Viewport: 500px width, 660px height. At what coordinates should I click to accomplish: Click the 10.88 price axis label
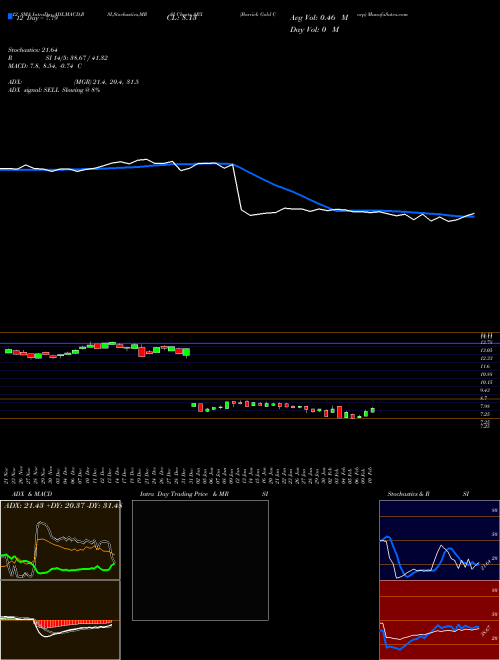point(487,374)
